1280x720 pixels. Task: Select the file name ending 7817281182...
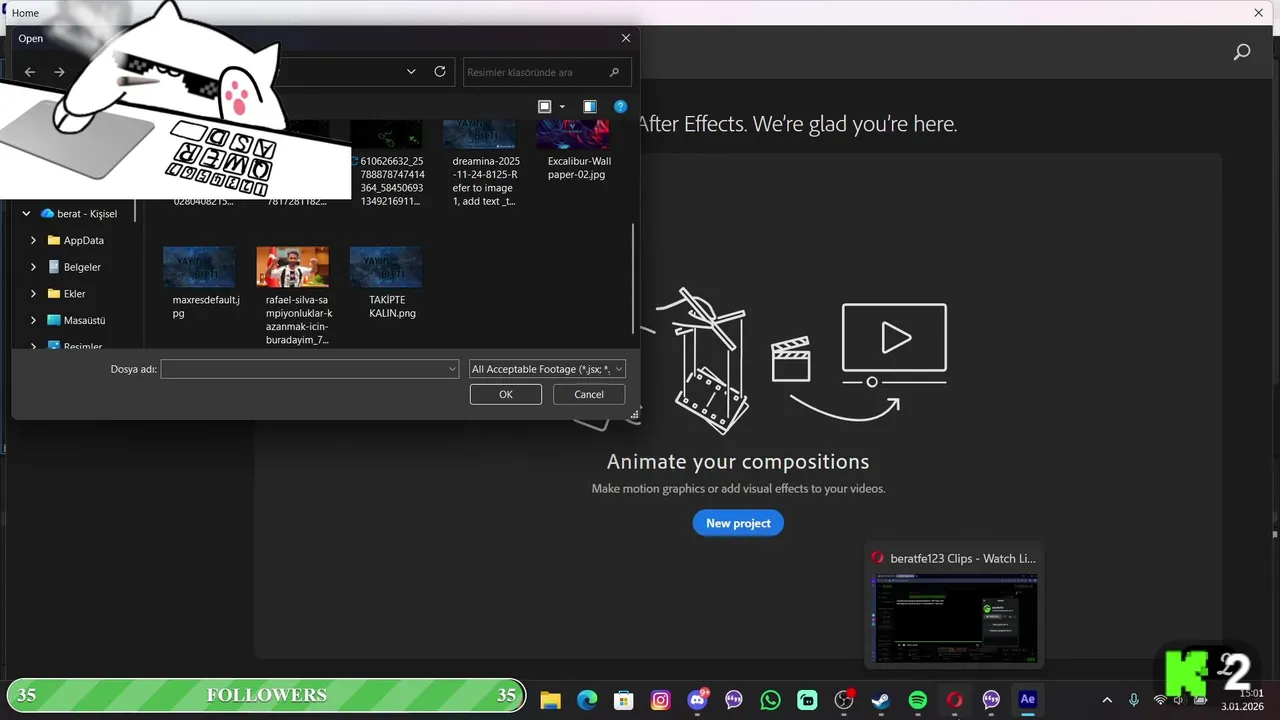pos(297,201)
